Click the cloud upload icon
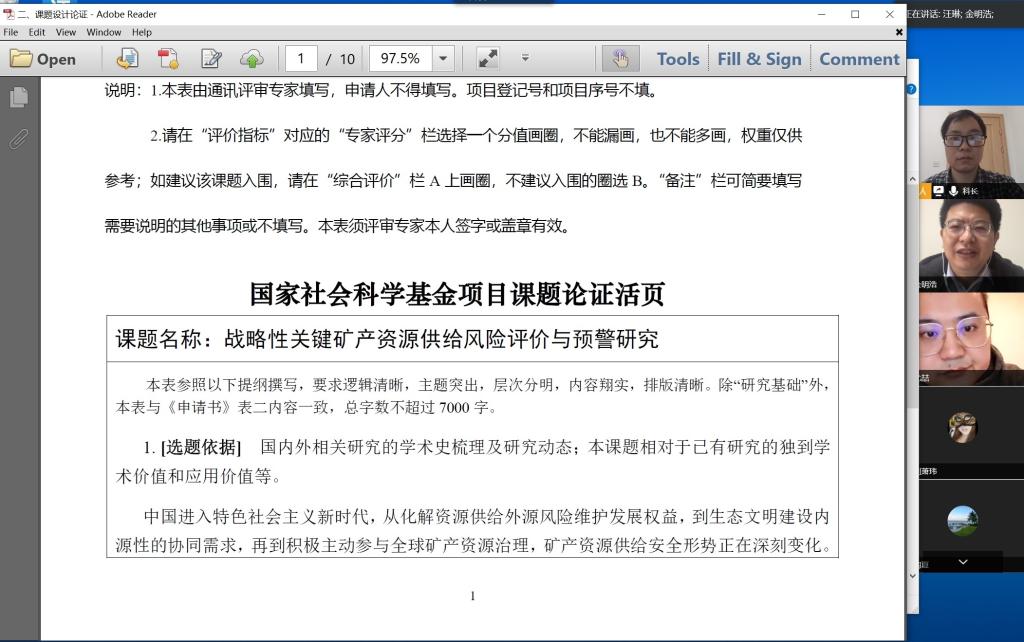The image size is (1024, 642). click(252, 59)
